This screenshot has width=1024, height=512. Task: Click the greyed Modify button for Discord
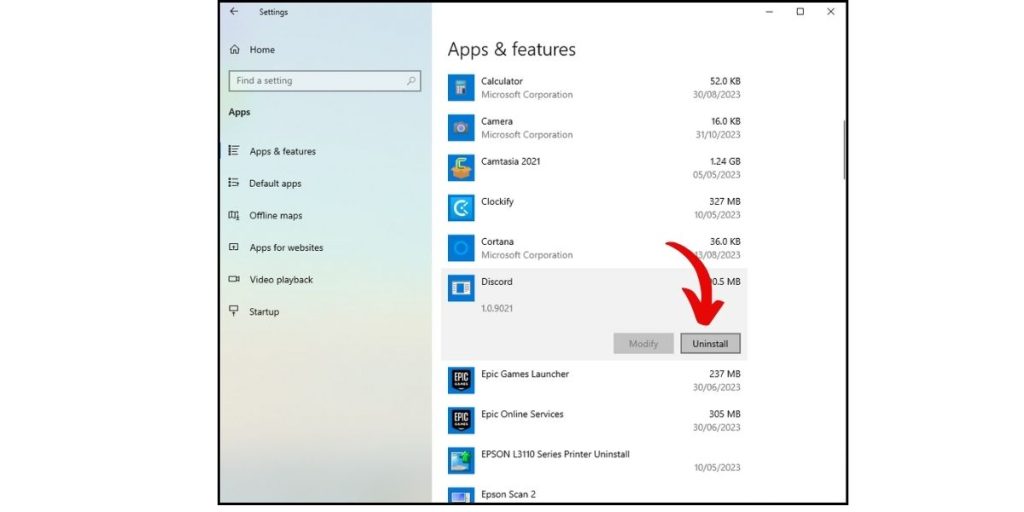(x=643, y=344)
